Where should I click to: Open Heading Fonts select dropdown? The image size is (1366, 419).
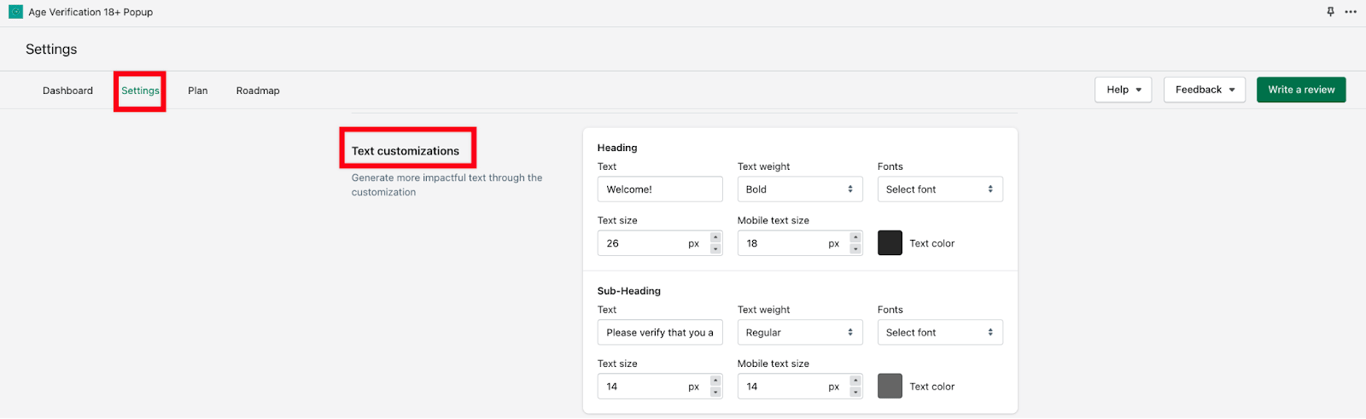939,189
